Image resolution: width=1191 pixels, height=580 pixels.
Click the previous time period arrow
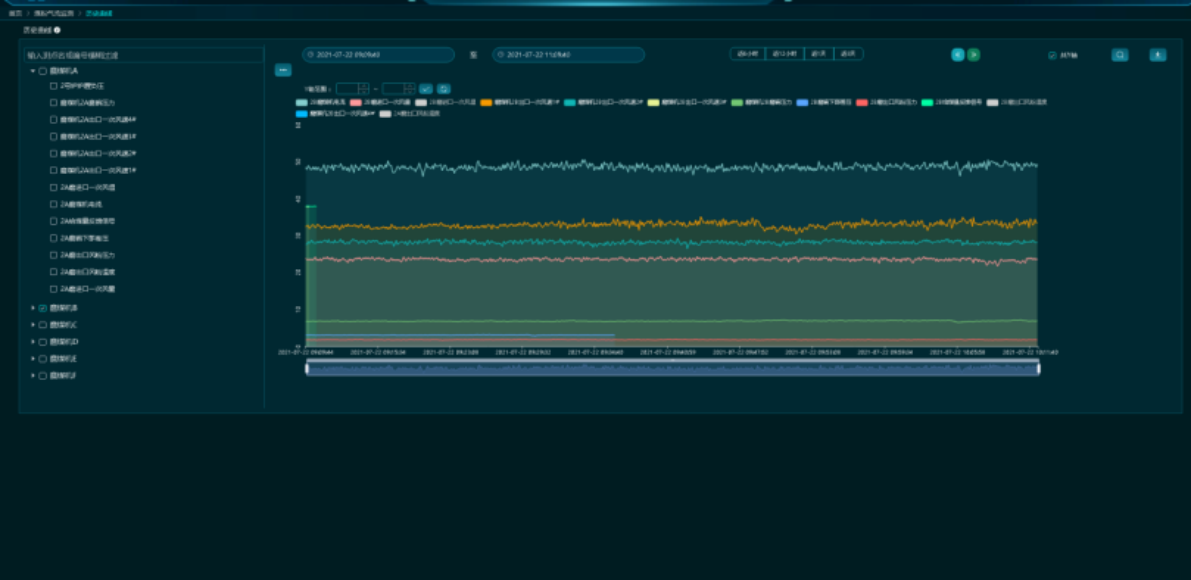click(957, 55)
